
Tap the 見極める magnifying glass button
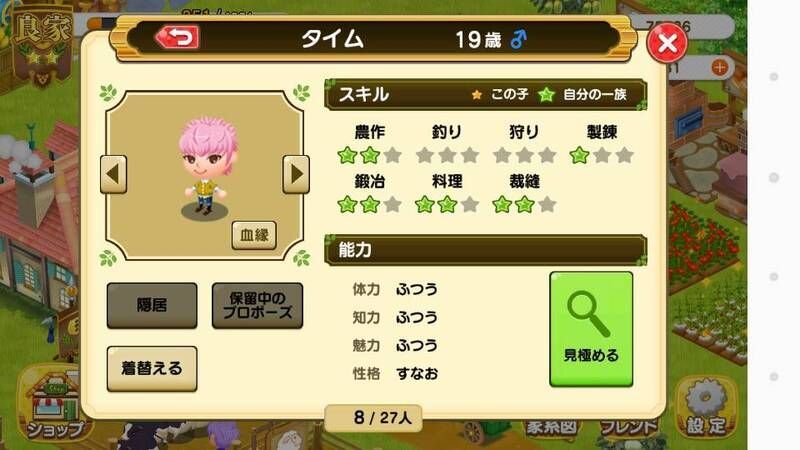coord(591,329)
